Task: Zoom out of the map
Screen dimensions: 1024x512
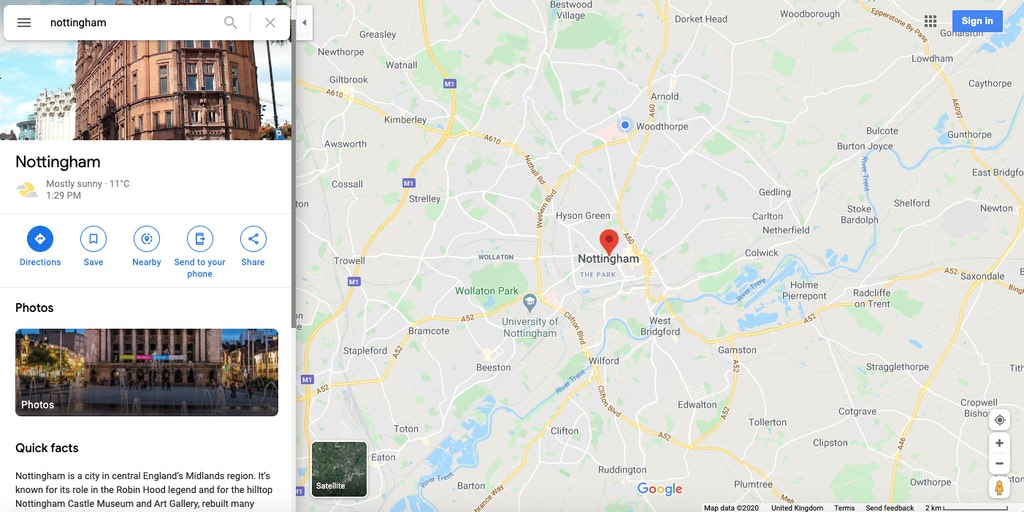Action: [x=999, y=464]
